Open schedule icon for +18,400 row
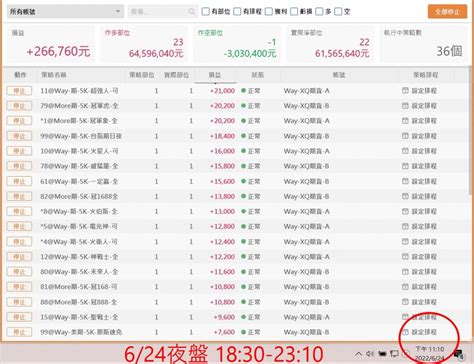Viewport: 474px width, 364px height. click(x=405, y=136)
